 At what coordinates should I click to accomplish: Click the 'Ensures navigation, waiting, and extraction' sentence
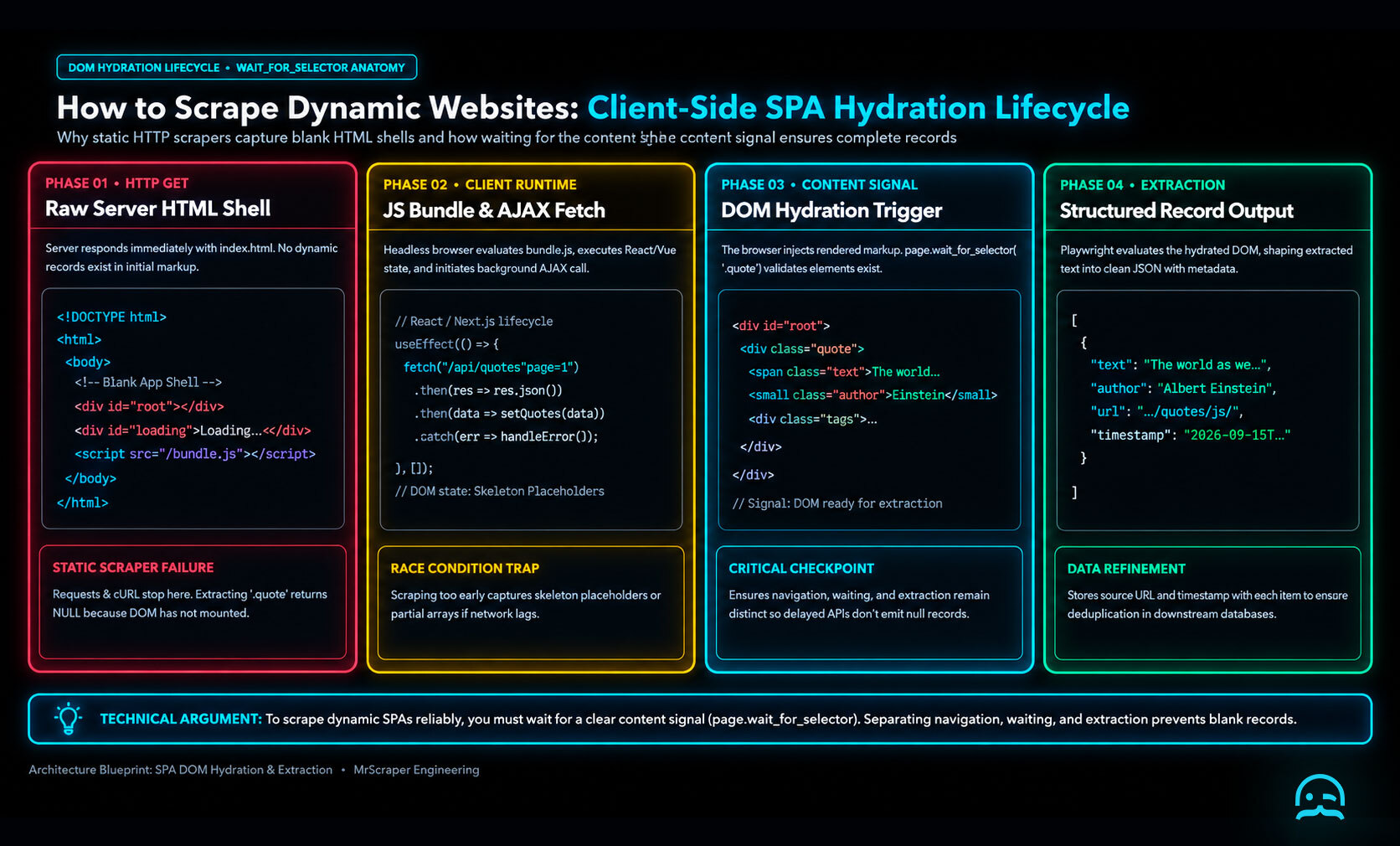coord(859,605)
